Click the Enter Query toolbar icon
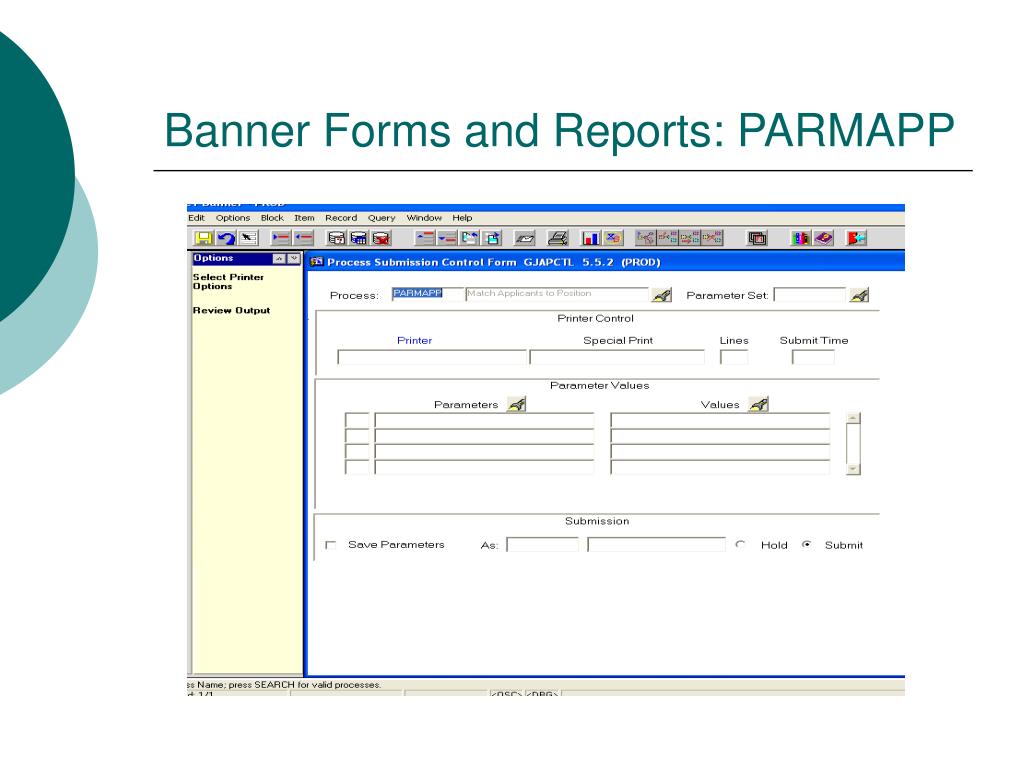This screenshot has width=1024, height=768. point(336,238)
